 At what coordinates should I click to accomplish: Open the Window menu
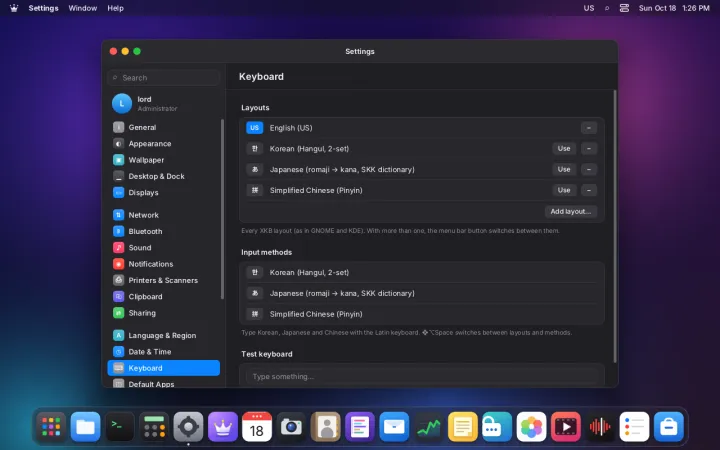click(x=83, y=8)
